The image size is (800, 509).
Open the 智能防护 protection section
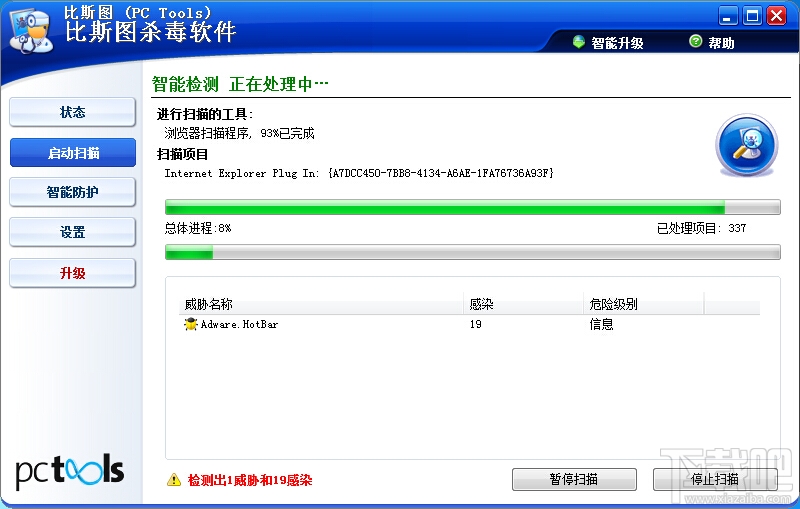tap(72, 192)
